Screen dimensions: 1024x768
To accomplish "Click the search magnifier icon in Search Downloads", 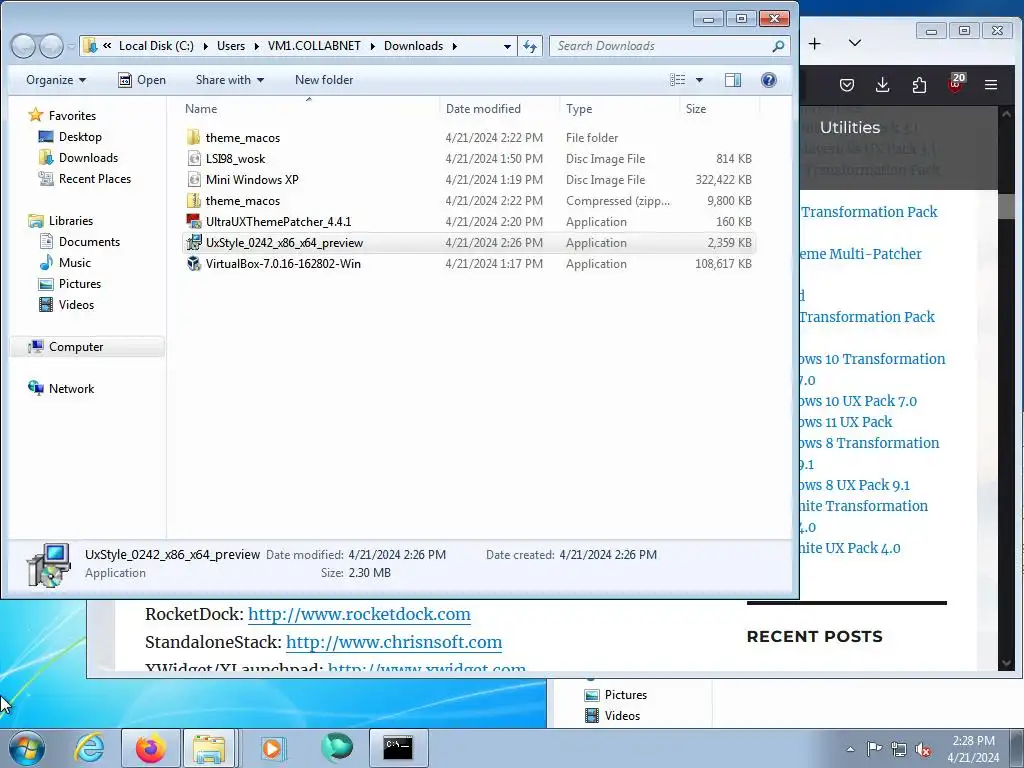I will point(778,46).
